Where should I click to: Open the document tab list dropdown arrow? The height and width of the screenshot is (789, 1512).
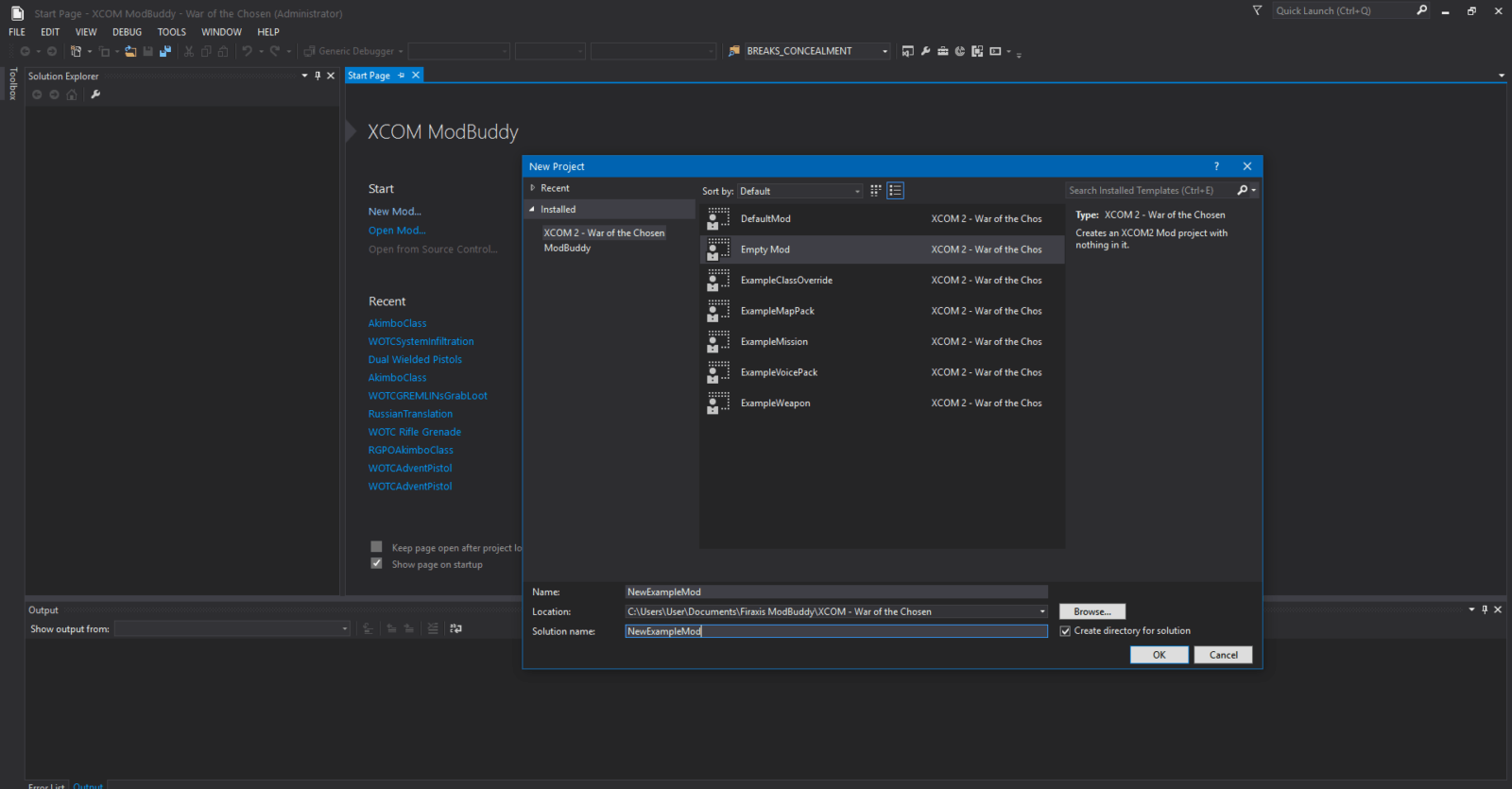pyautogui.click(x=1502, y=76)
